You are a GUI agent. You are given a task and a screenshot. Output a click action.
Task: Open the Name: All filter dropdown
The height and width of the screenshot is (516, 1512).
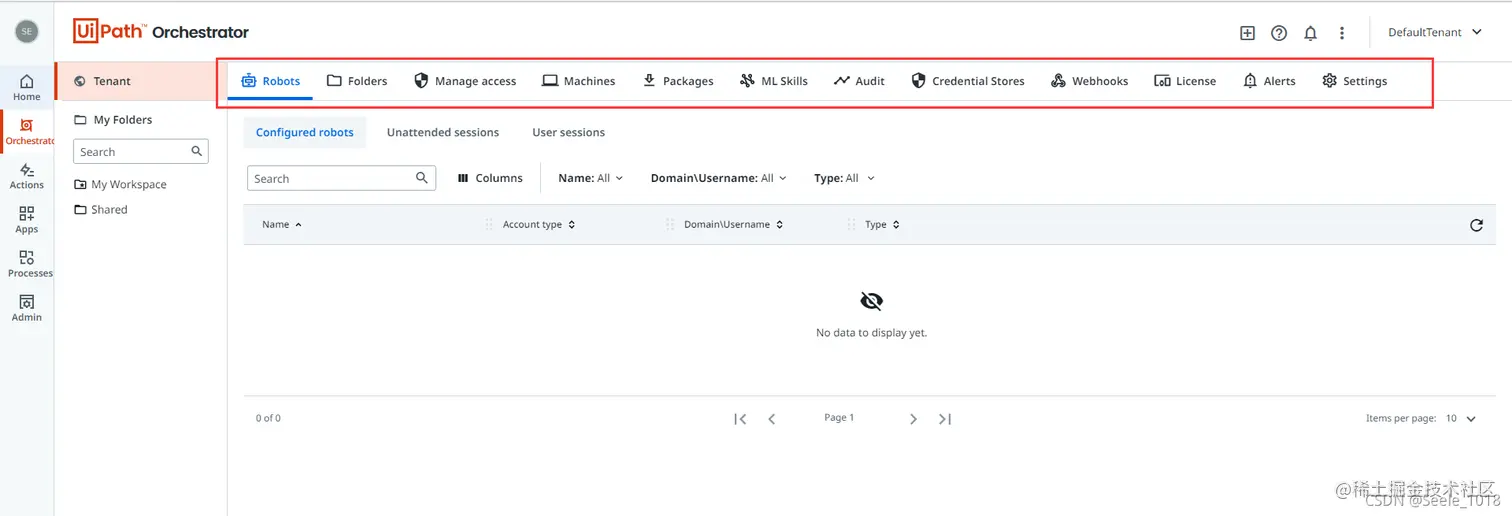tap(590, 178)
